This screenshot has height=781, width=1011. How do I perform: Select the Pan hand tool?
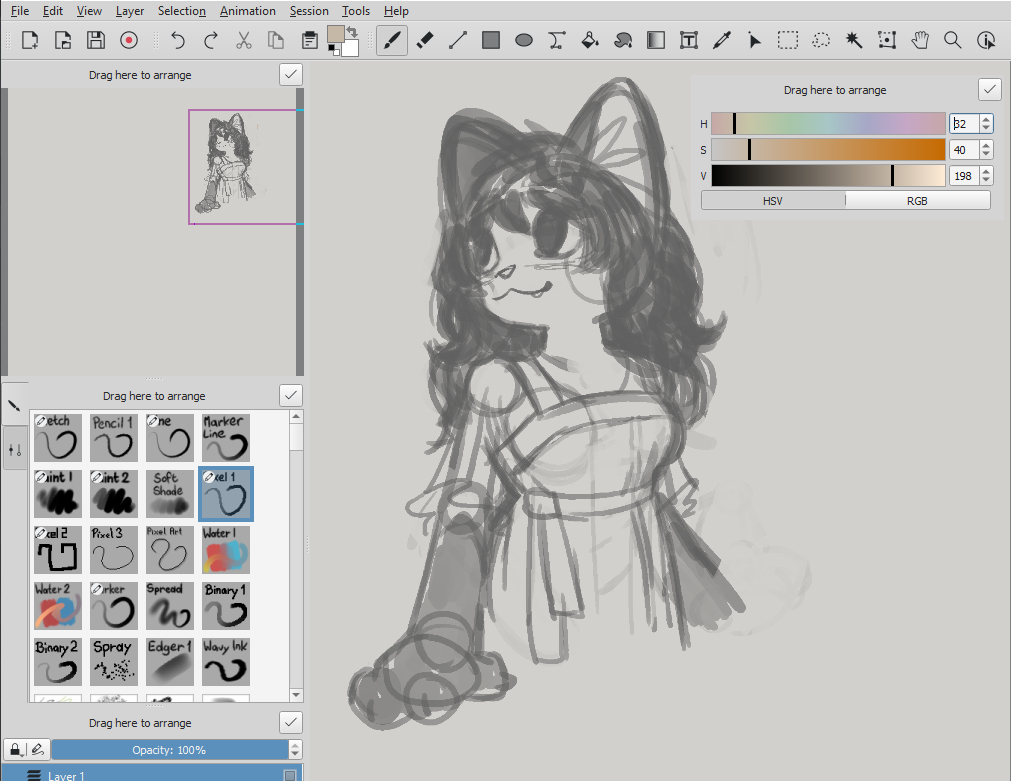coord(920,40)
